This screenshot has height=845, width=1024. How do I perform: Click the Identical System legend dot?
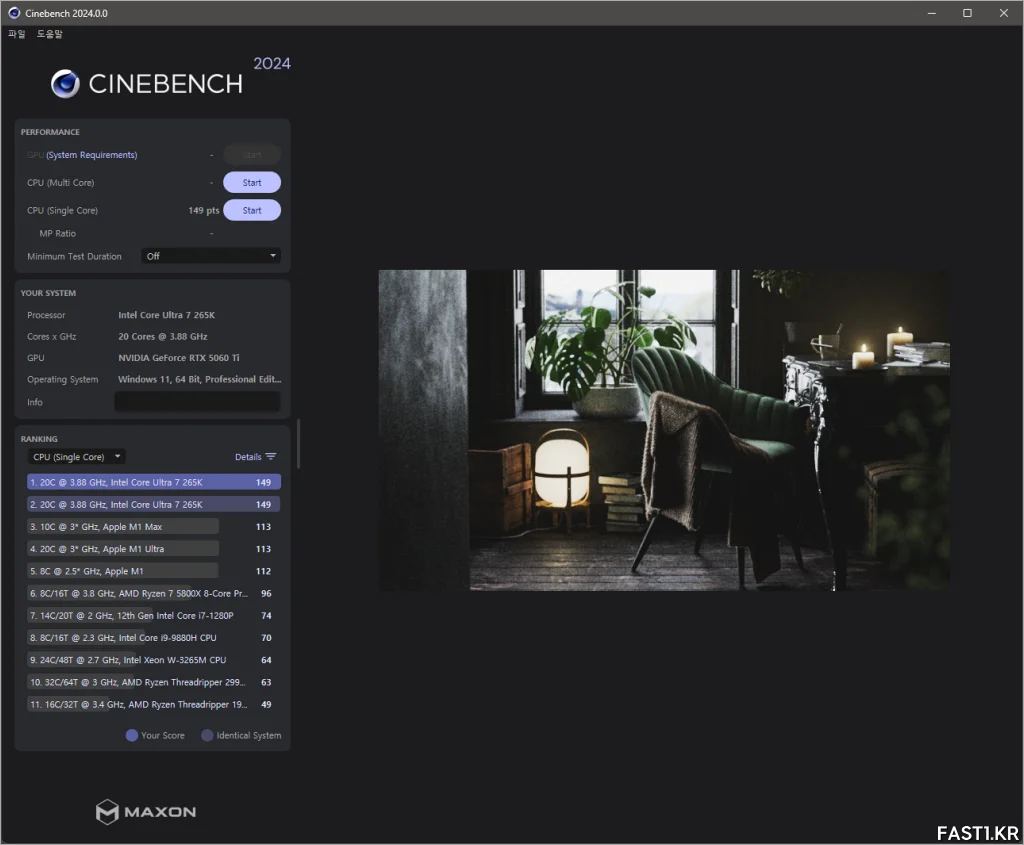[207, 735]
